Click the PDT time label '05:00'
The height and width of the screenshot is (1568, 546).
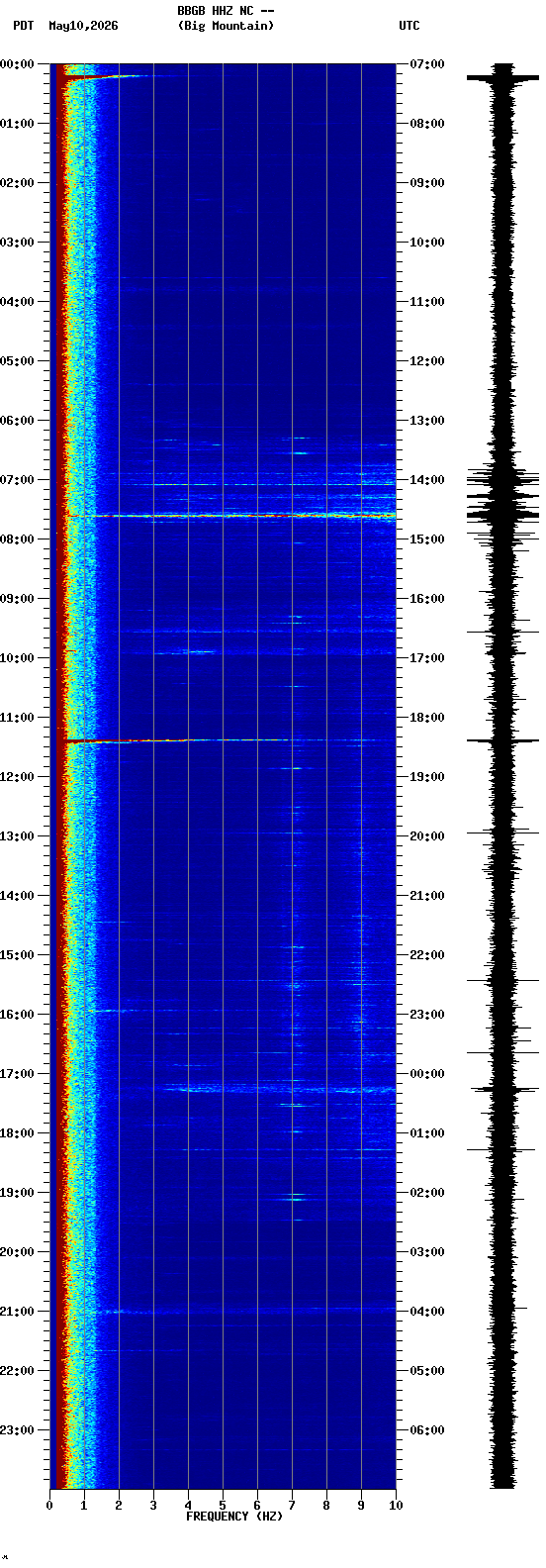pyautogui.click(x=16, y=361)
